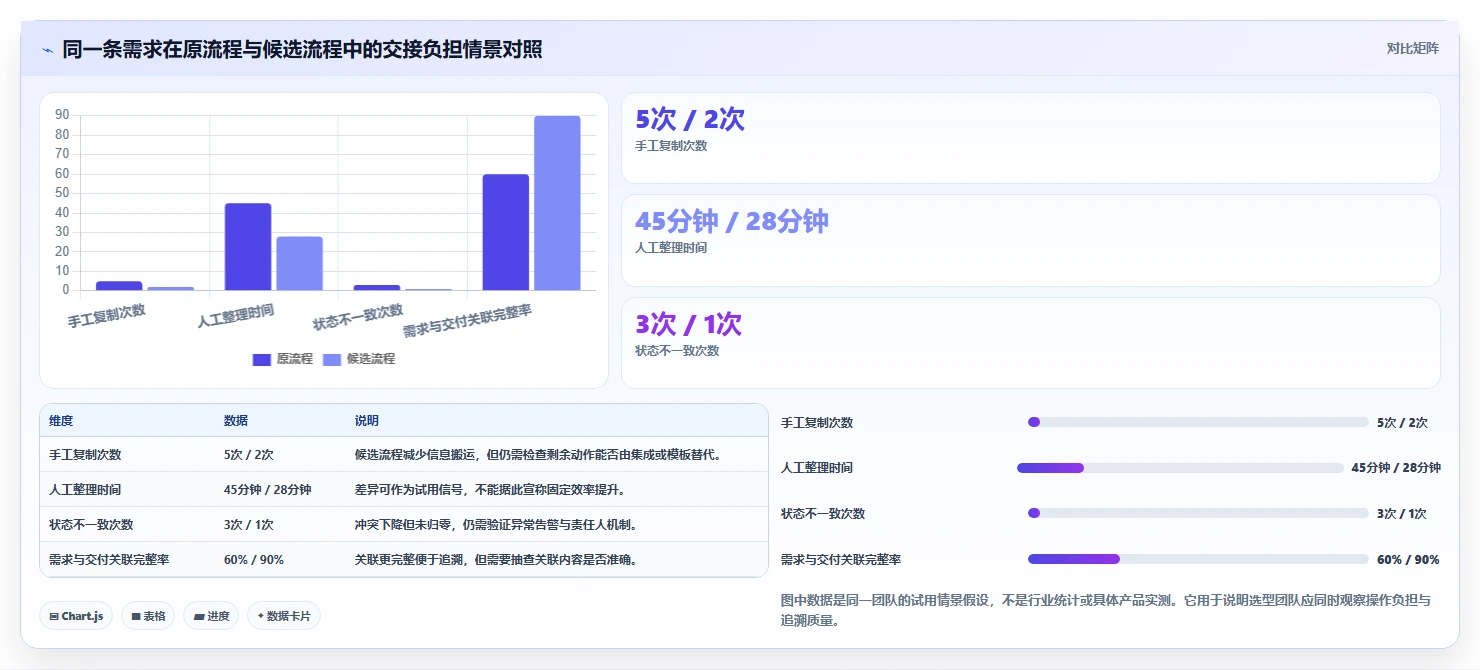Click the 表格 chip
1480x670 pixels.
tap(148, 616)
